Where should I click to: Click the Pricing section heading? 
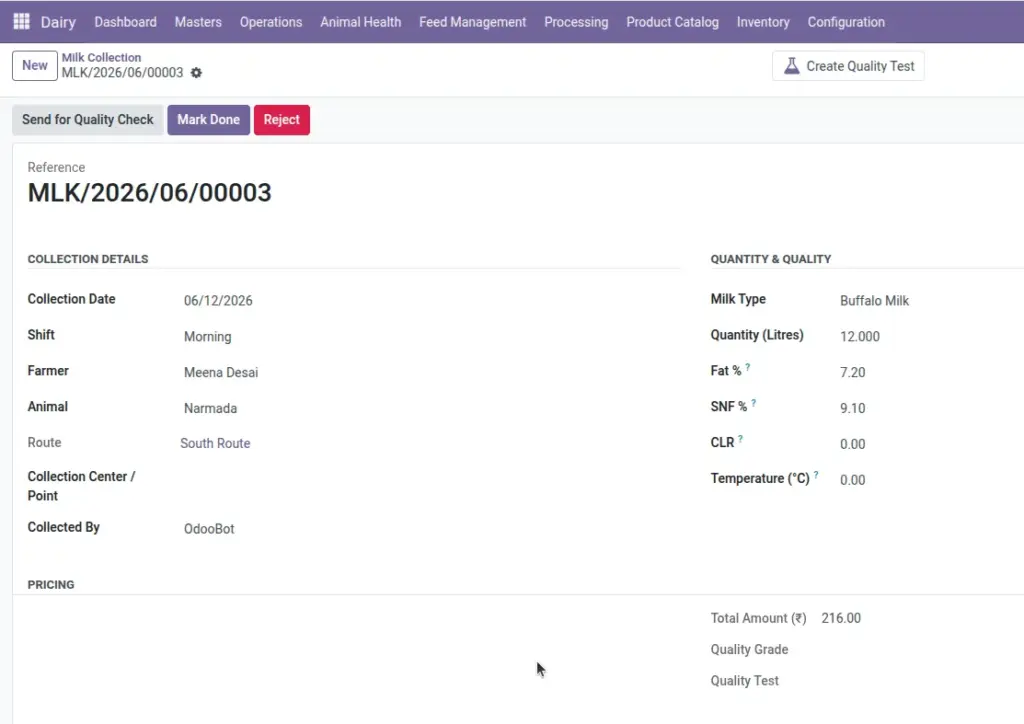click(51, 585)
